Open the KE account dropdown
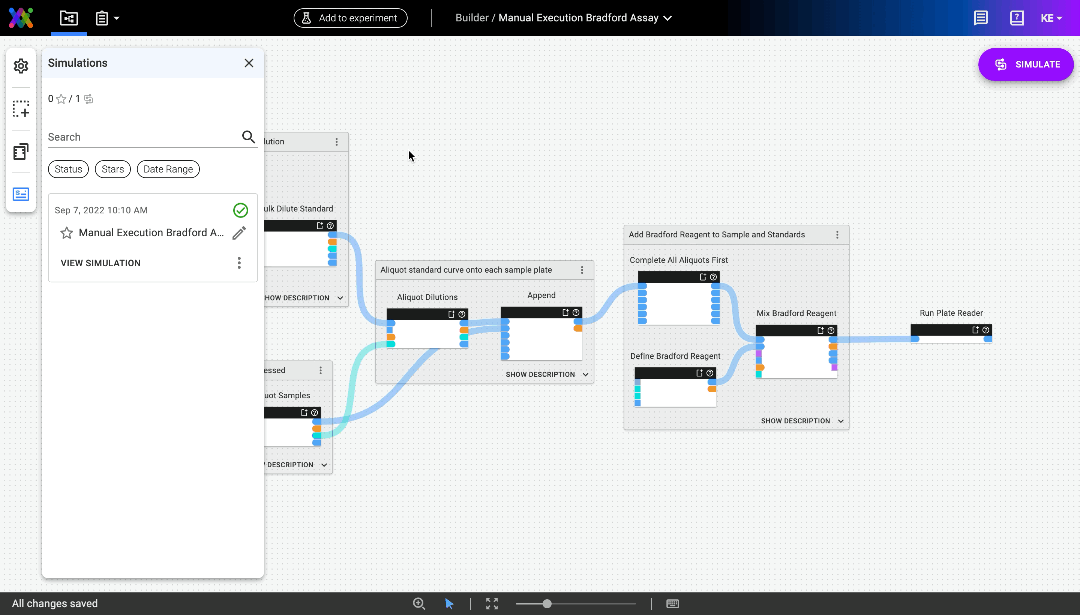Image resolution: width=1080 pixels, height=615 pixels. point(1050,17)
